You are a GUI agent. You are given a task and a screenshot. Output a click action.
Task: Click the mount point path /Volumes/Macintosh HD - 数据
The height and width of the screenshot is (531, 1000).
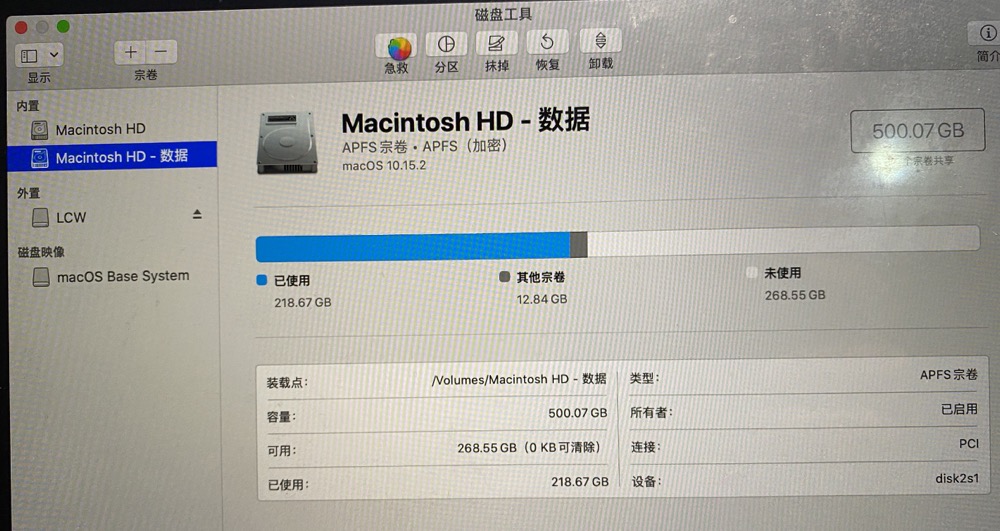[x=519, y=379]
